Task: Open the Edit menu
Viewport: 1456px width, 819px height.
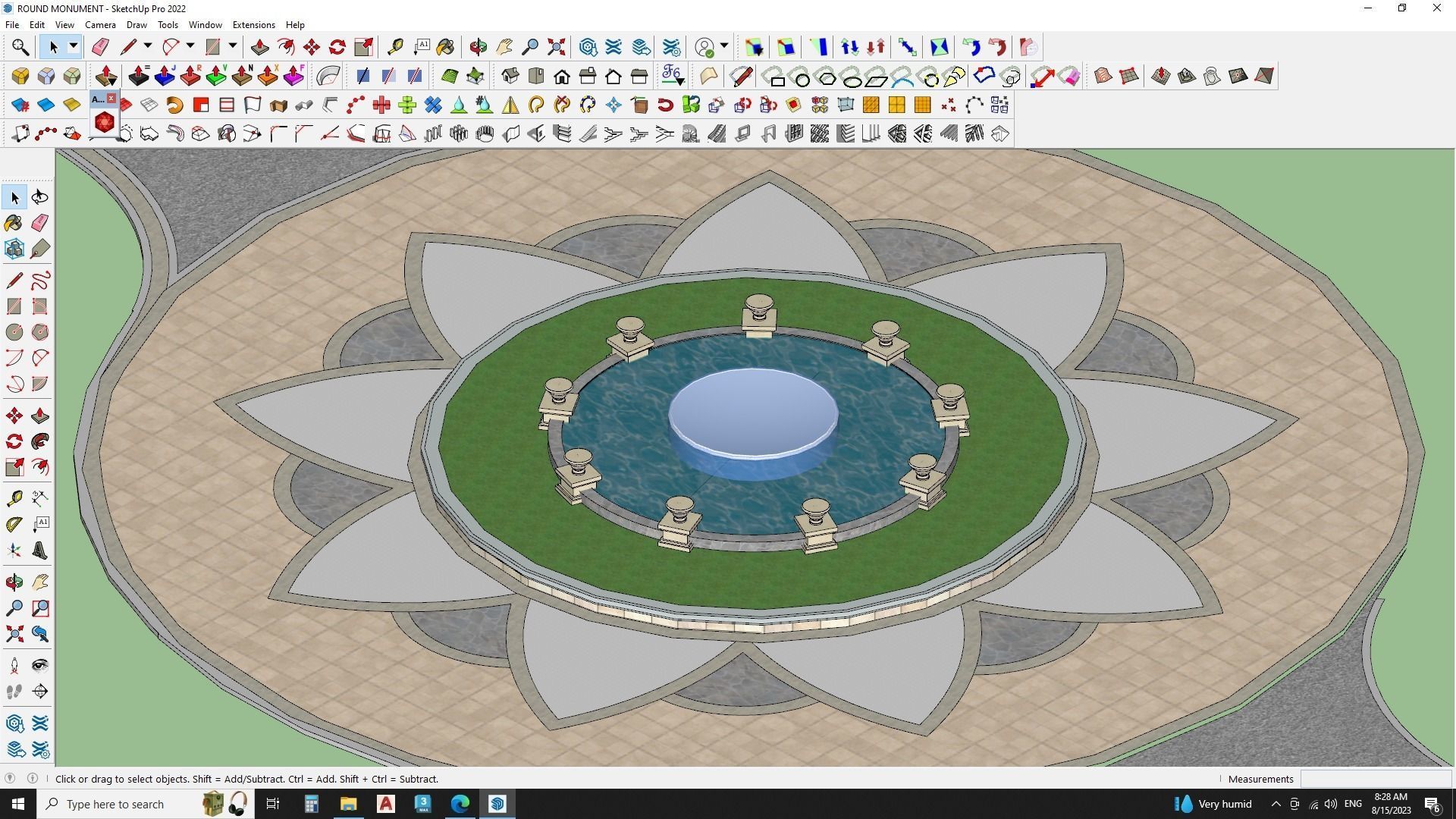Action: [36, 24]
